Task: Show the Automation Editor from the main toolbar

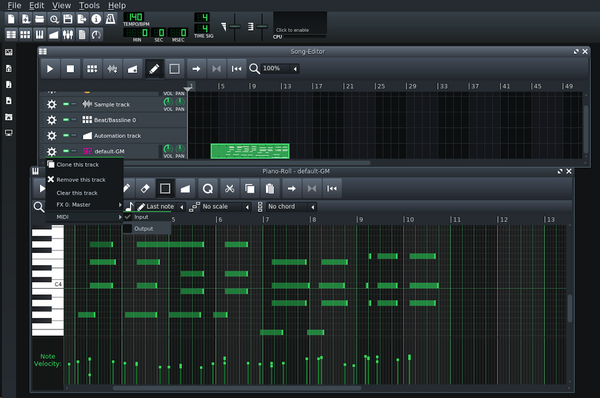Action: (x=54, y=34)
